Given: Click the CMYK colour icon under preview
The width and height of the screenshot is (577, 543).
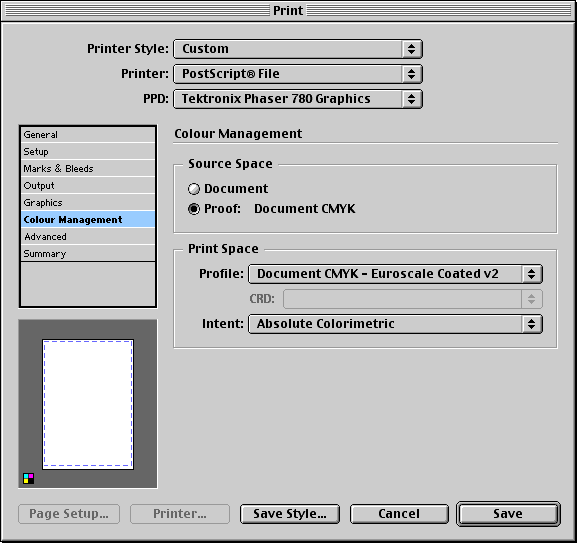Looking at the screenshot, I should (x=28, y=478).
